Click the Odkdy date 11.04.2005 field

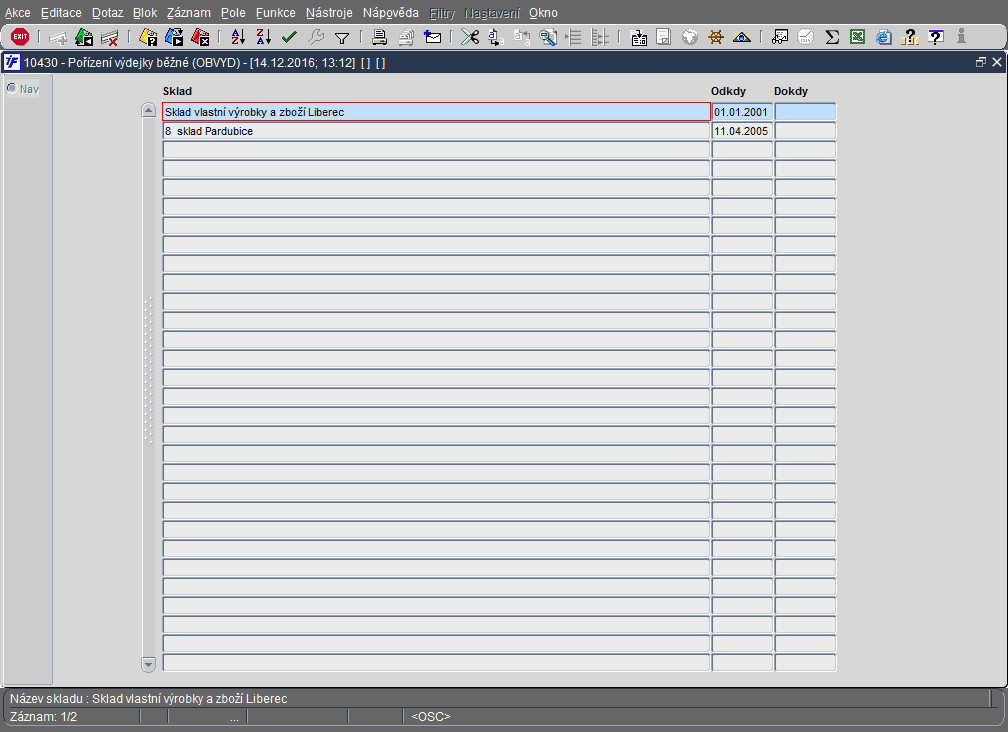pyautogui.click(x=742, y=131)
